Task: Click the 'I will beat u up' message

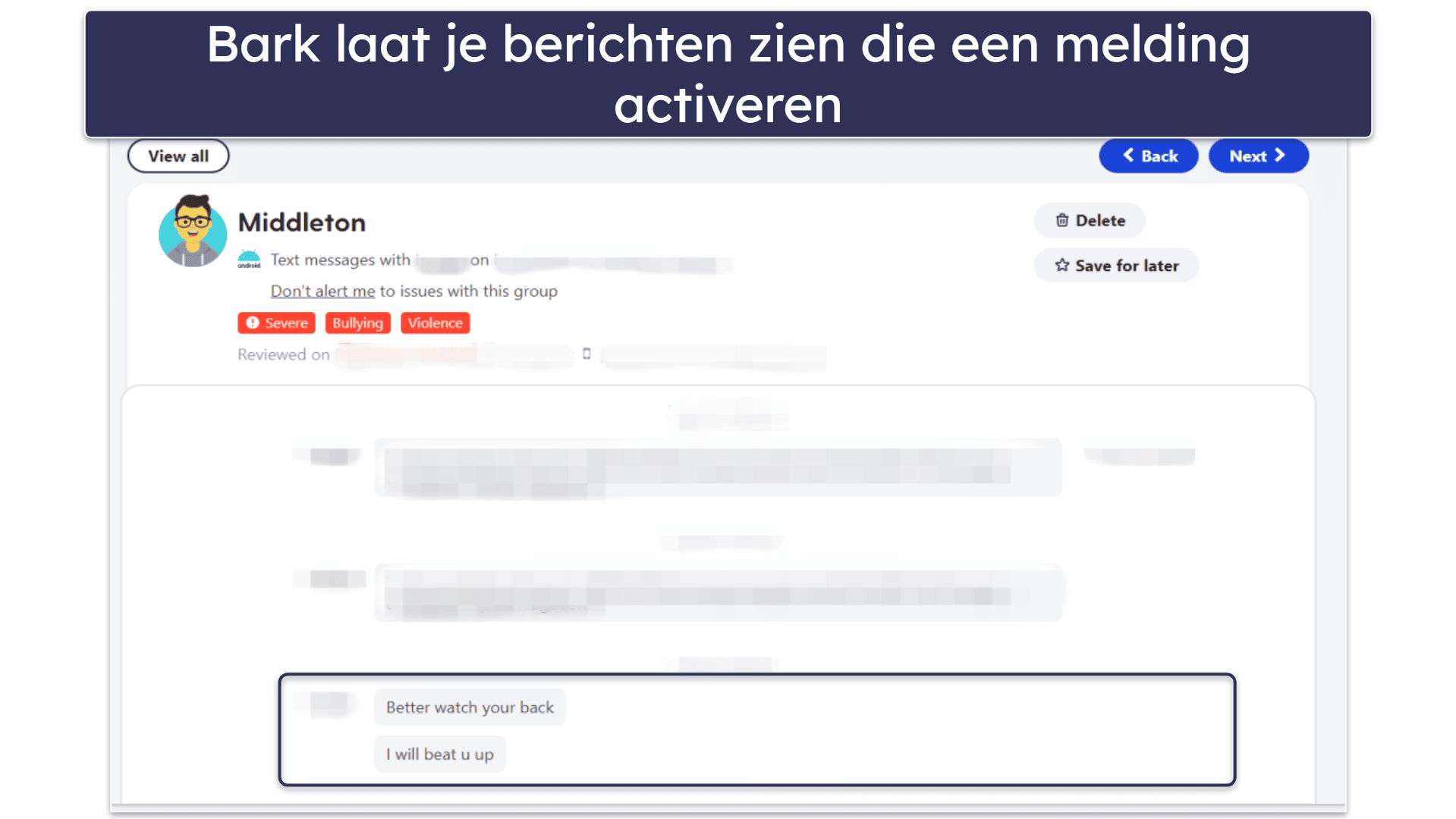Action: click(440, 754)
